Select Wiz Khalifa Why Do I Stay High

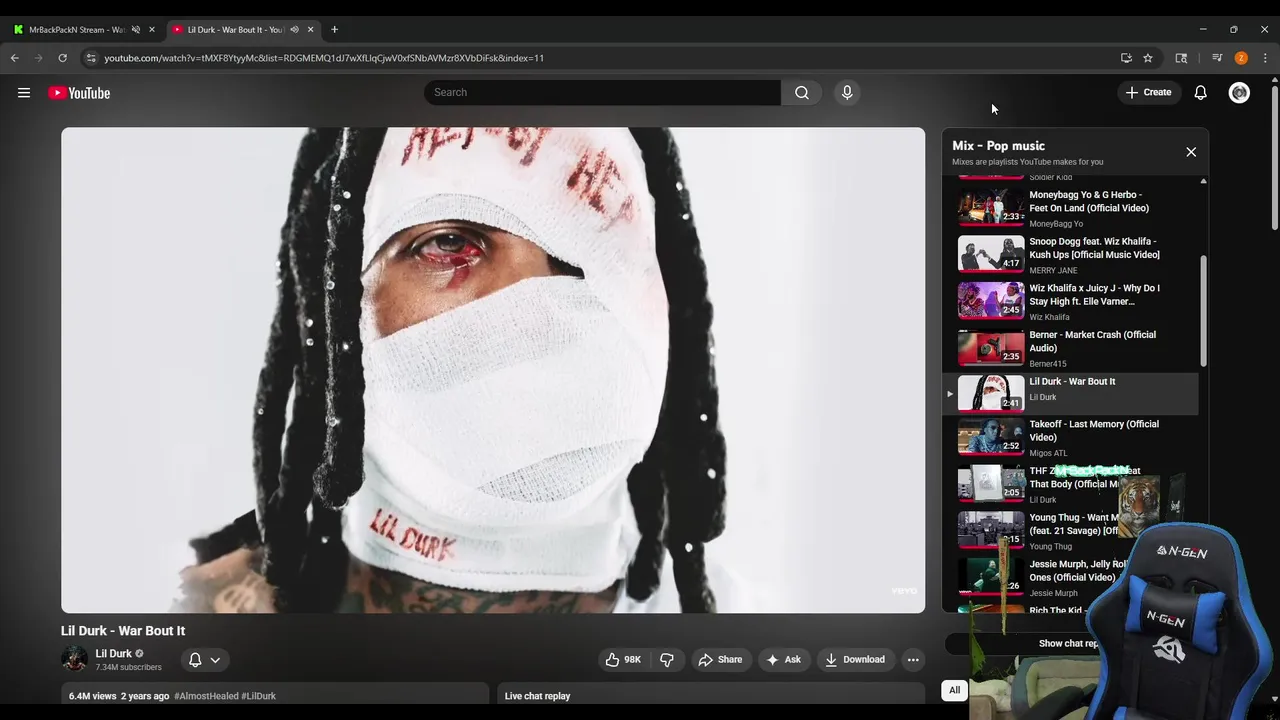(1070, 301)
